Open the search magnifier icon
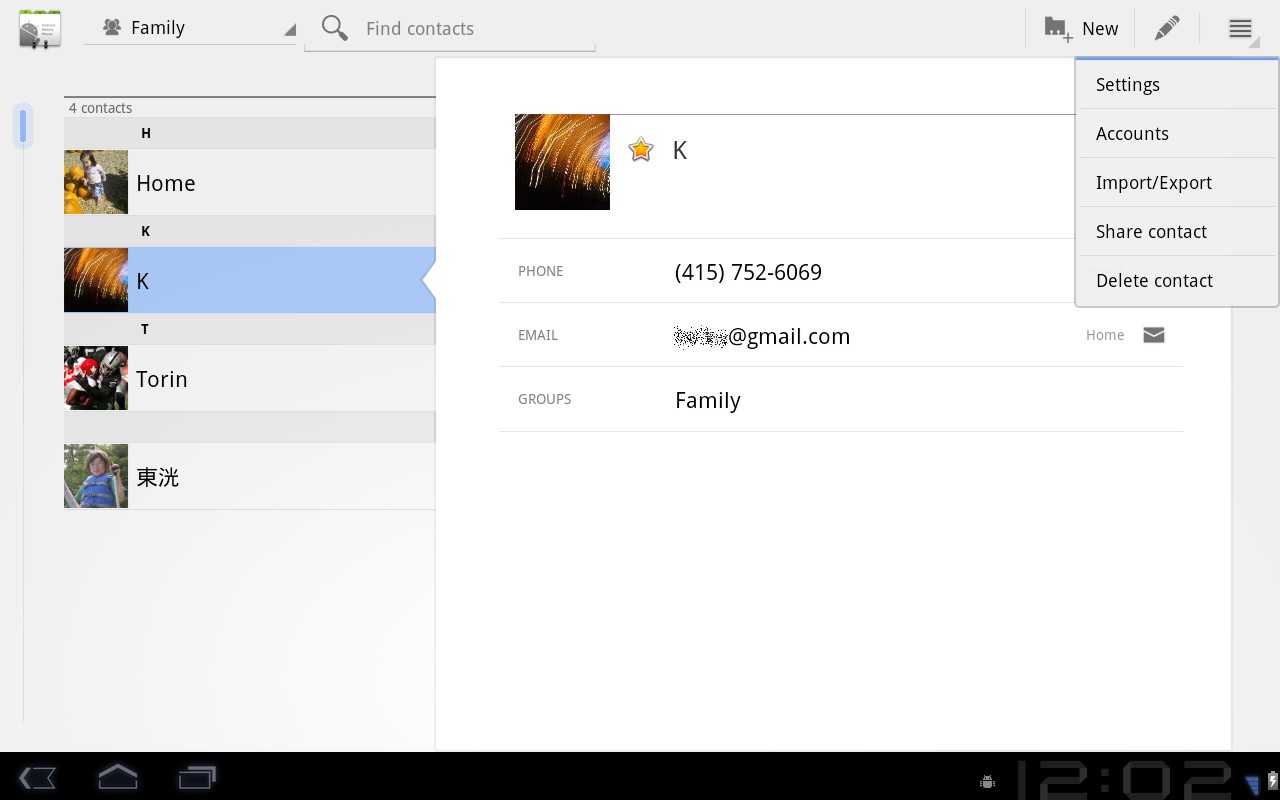Viewport: 1280px width, 800px height. click(x=334, y=28)
